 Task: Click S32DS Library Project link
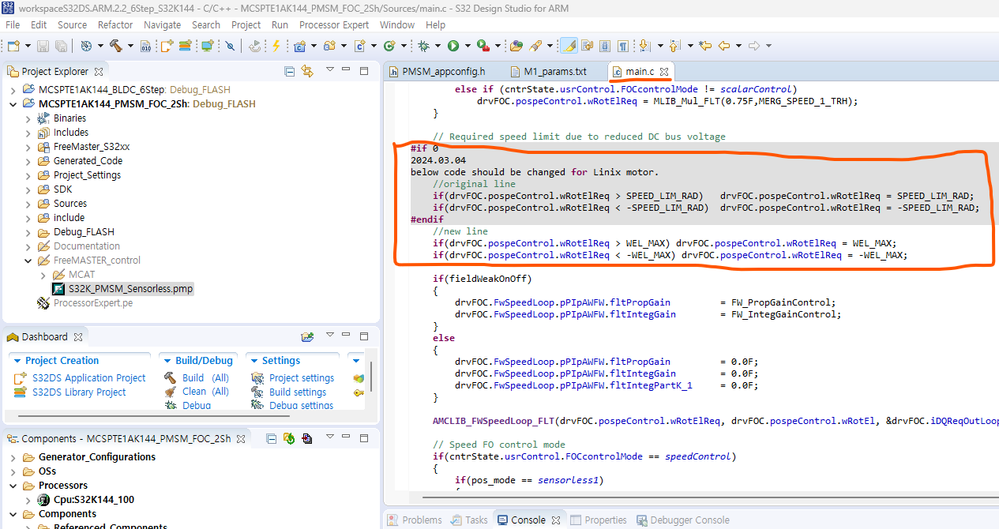tap(79, 392)
